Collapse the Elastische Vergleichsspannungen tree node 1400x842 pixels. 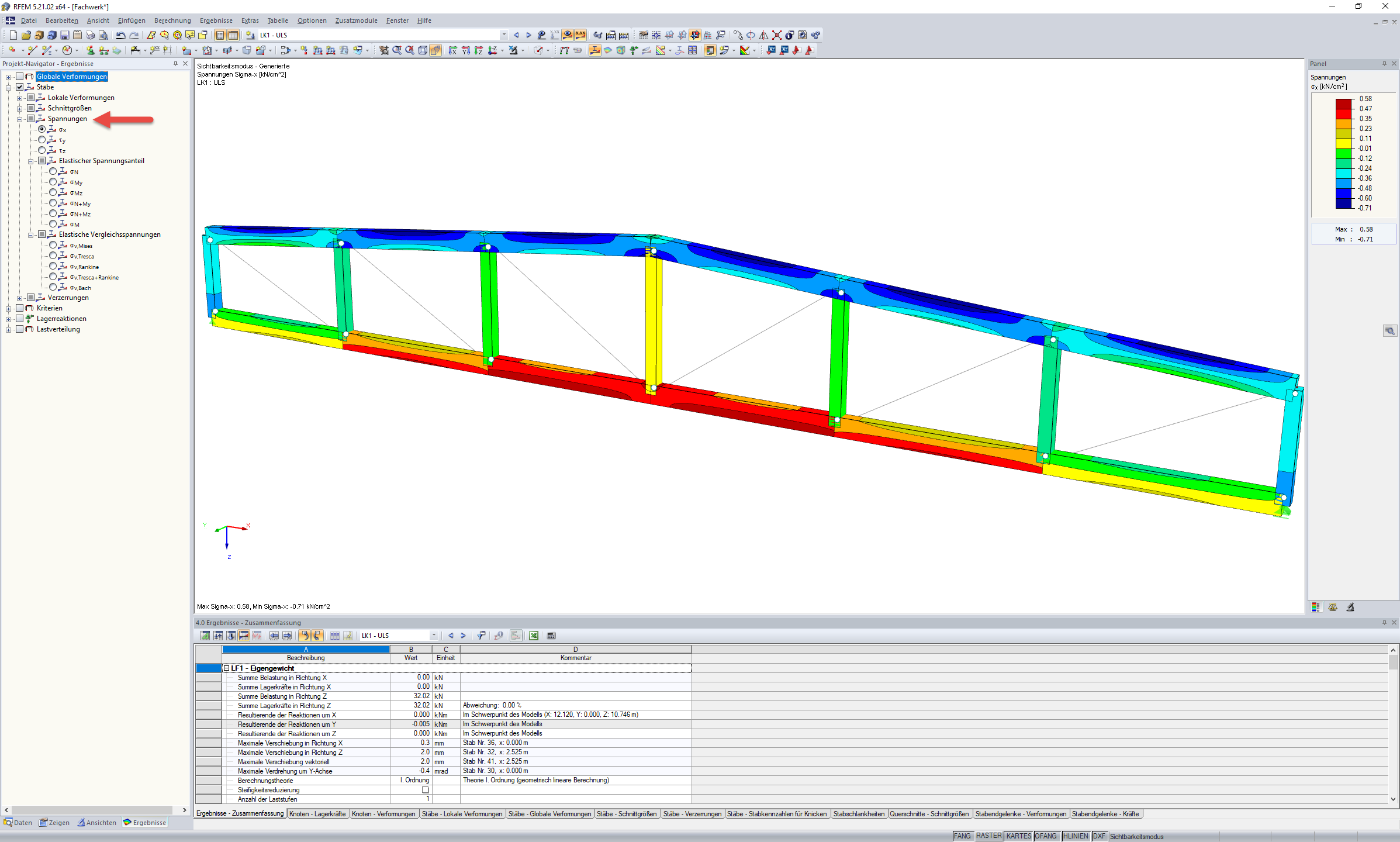point(31,235)
